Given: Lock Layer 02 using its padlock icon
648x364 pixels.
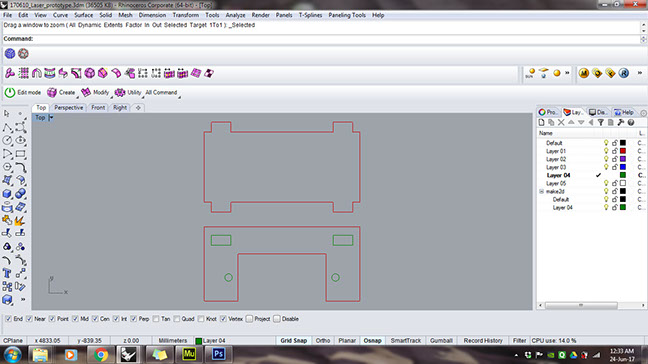Looking at the screenshot, I should point(615,159).
